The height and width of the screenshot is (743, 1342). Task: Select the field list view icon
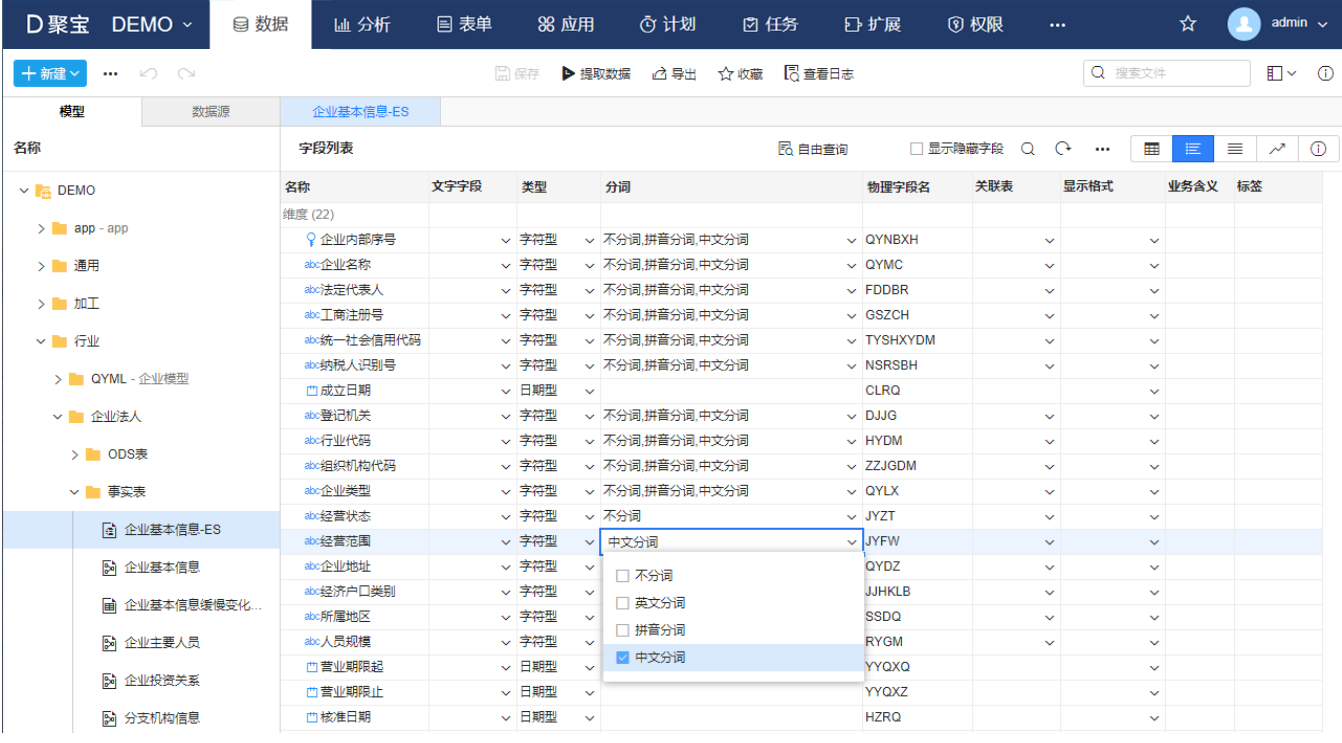point(1193,148)
